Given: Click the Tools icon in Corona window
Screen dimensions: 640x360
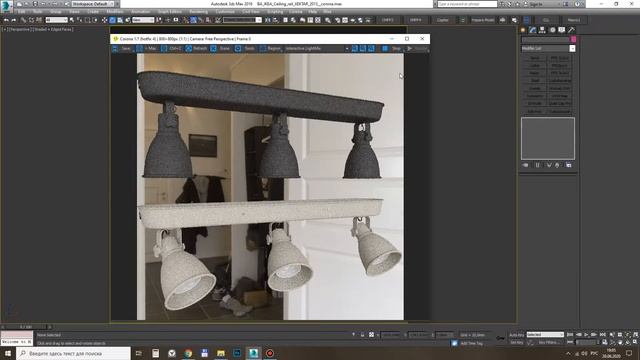Looking at the screenshot, I should click(x=238, y=49).
